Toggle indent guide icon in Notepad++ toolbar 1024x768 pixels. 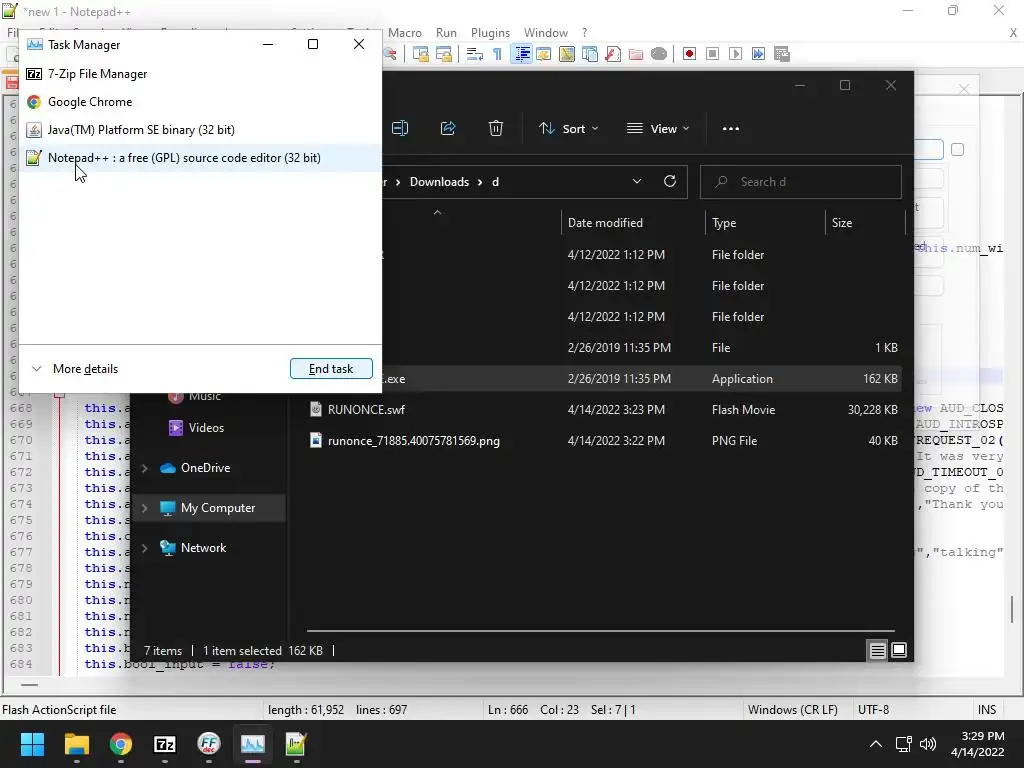point(522,54)
